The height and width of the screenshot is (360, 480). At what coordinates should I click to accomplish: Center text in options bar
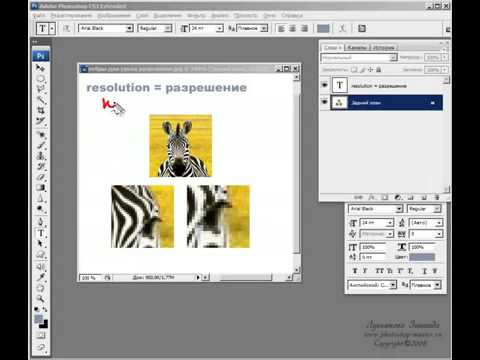(293, 28)
